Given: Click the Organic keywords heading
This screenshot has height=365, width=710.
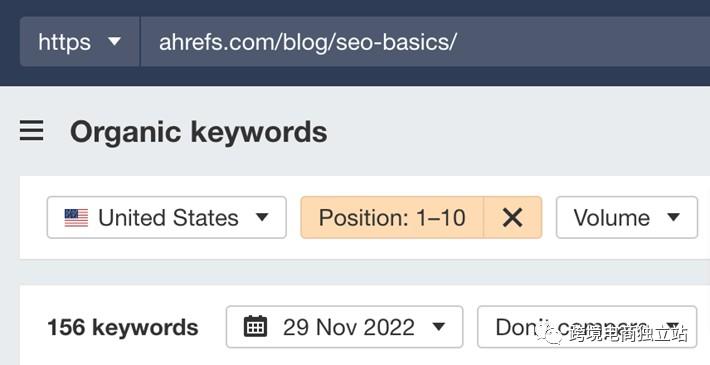Looking at the screenshot, I should click(199, 132).
